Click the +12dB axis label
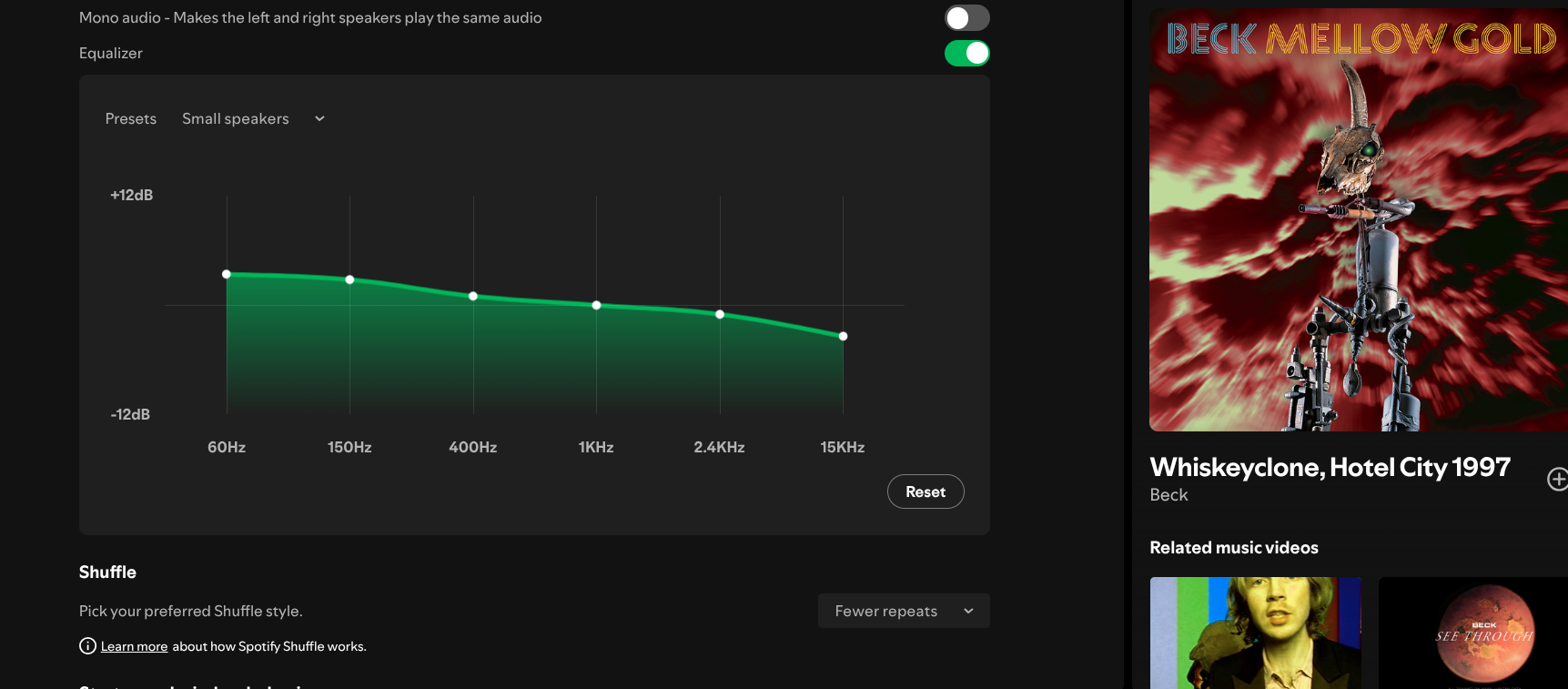1568x689 pixels. 132,195
